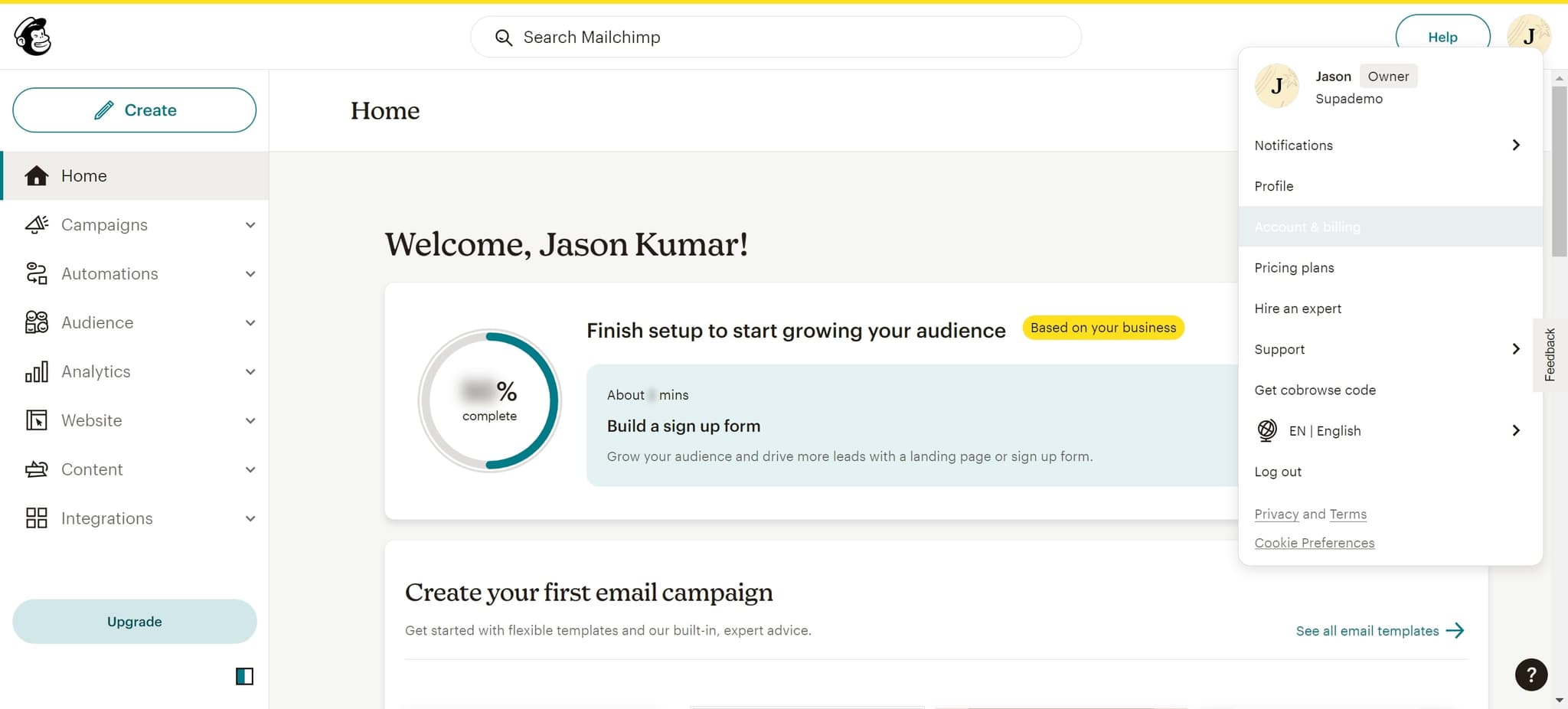Viewport: 1568px width, 709px height.
Task: Select Account & billing menu item
Action: [x=1307, y=227]
